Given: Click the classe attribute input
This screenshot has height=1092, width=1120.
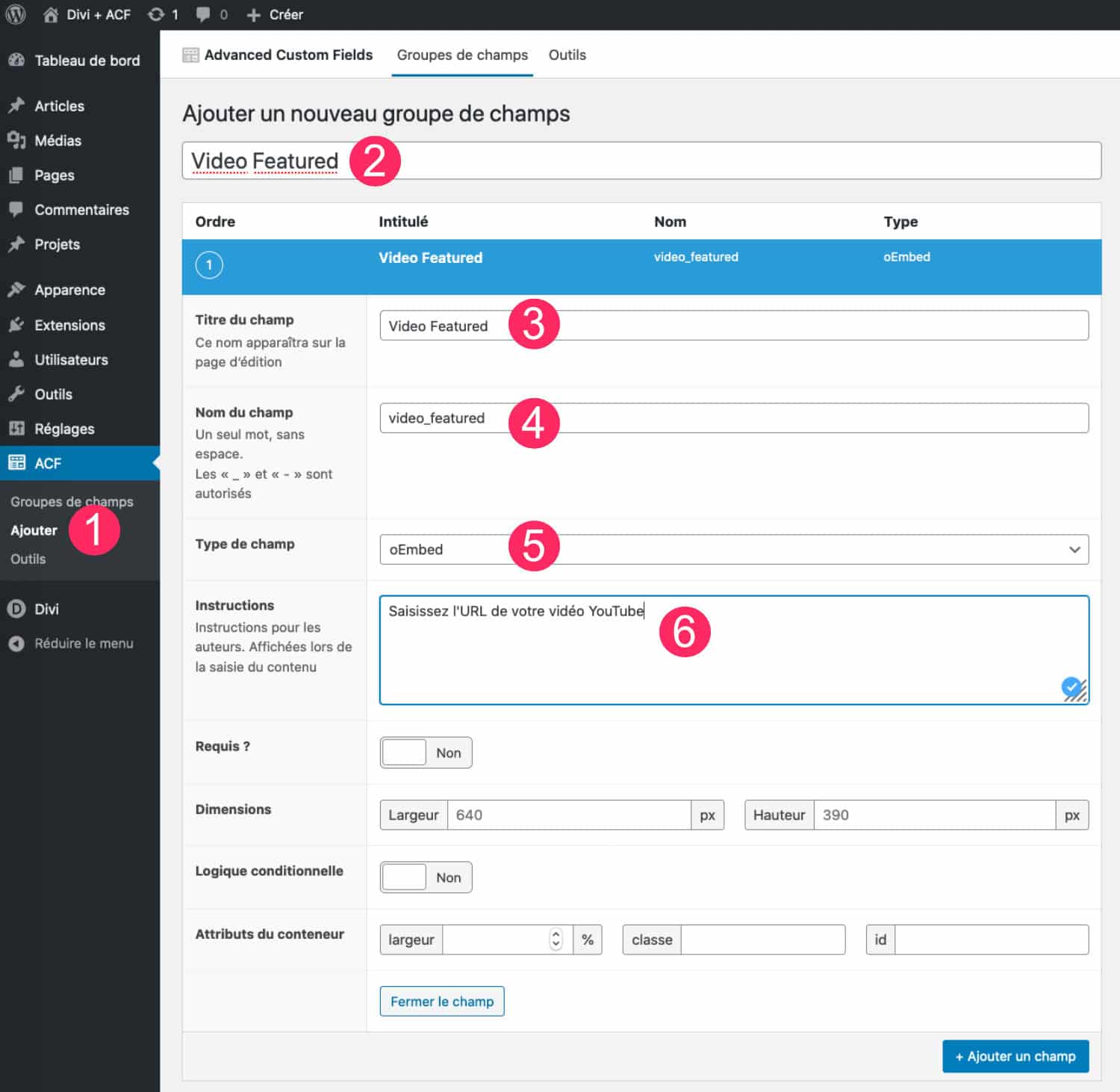Looking at the screenshot, I should (762, 939).
